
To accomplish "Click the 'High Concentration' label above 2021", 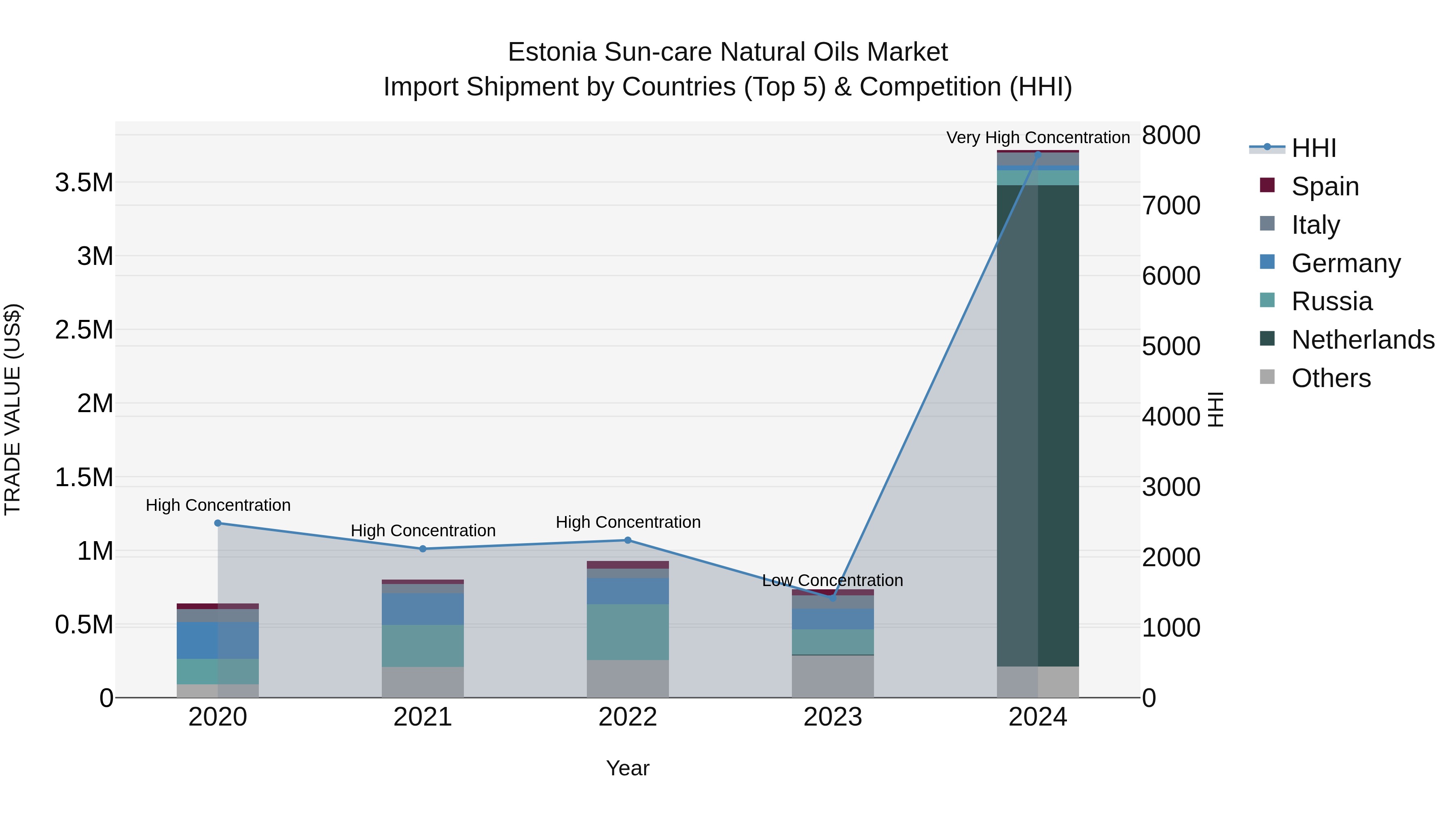I will pyautogui.click(x=423, y=531).
